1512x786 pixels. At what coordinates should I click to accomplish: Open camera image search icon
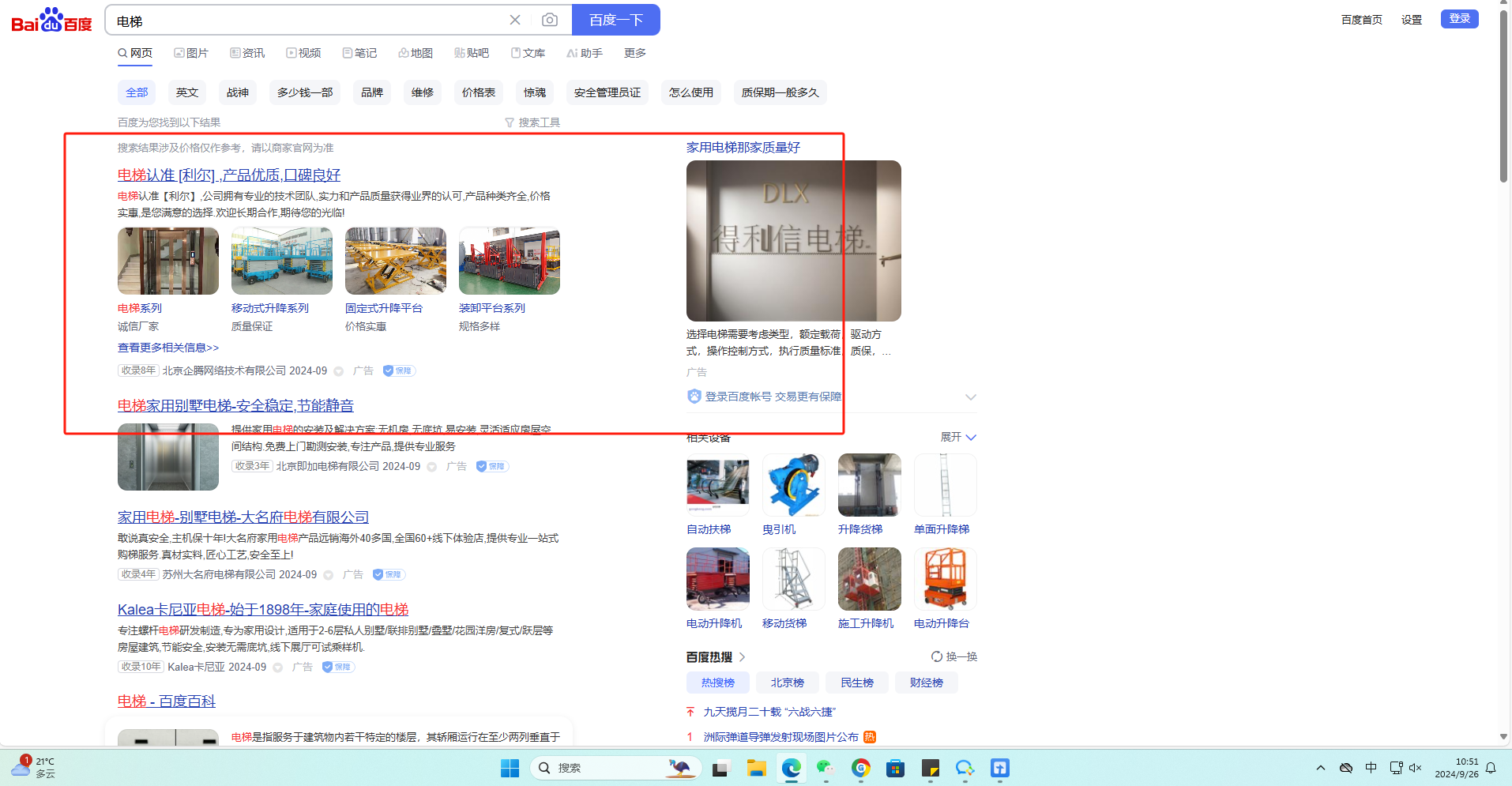(x=550, y=20)
